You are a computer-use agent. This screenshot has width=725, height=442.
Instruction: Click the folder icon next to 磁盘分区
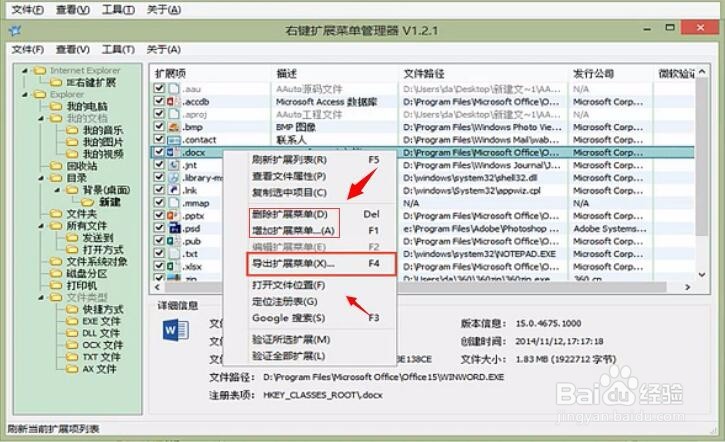56,273
